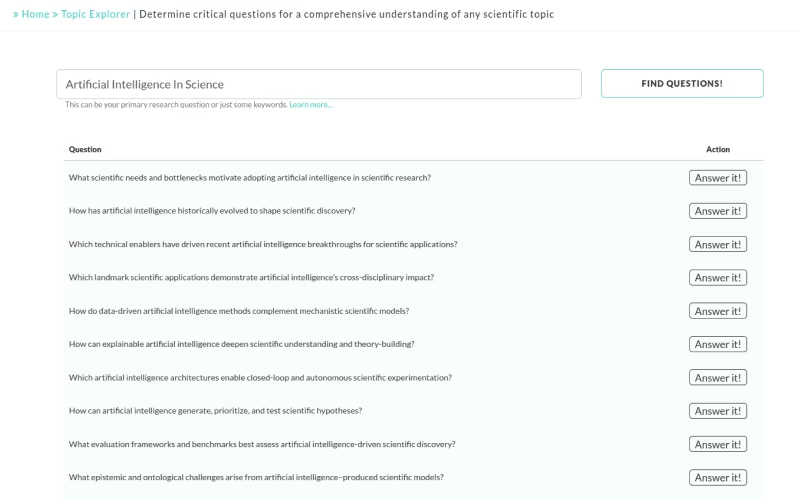Screen dimensions: 800x500
Task: Click the Find Questions button
Action: coord(682,83)
